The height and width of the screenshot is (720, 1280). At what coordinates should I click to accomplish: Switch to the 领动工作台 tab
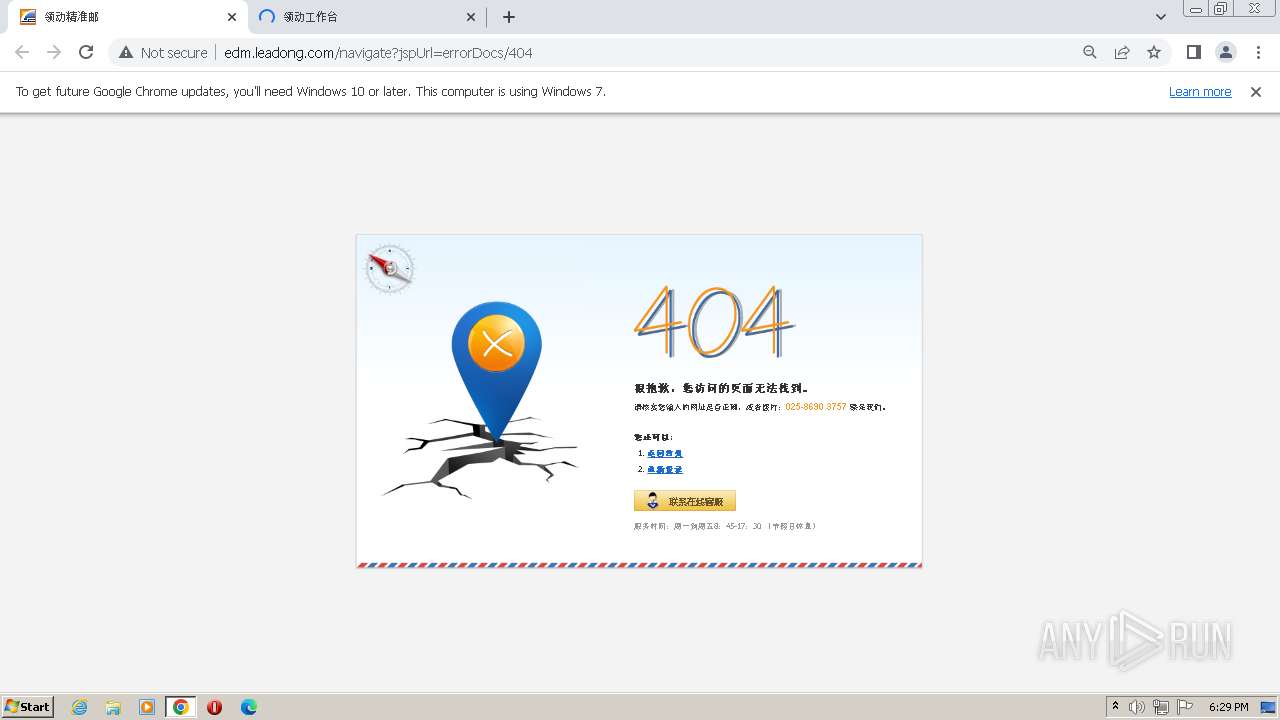coord(367,17)
